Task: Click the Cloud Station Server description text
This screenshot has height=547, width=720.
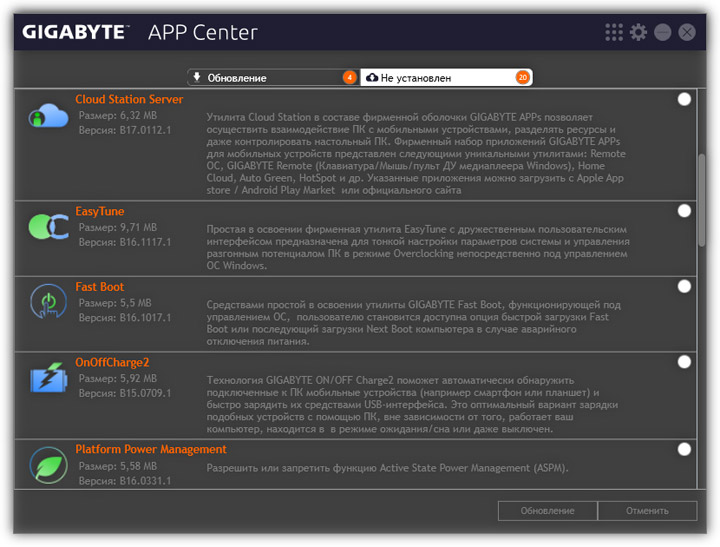Action: click(416, 154)
